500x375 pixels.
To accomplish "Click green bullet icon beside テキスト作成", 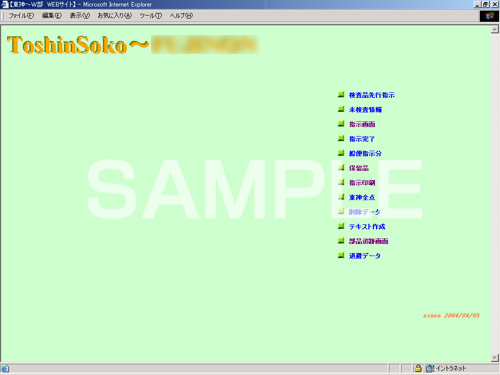I will click(x=341, y=226).
